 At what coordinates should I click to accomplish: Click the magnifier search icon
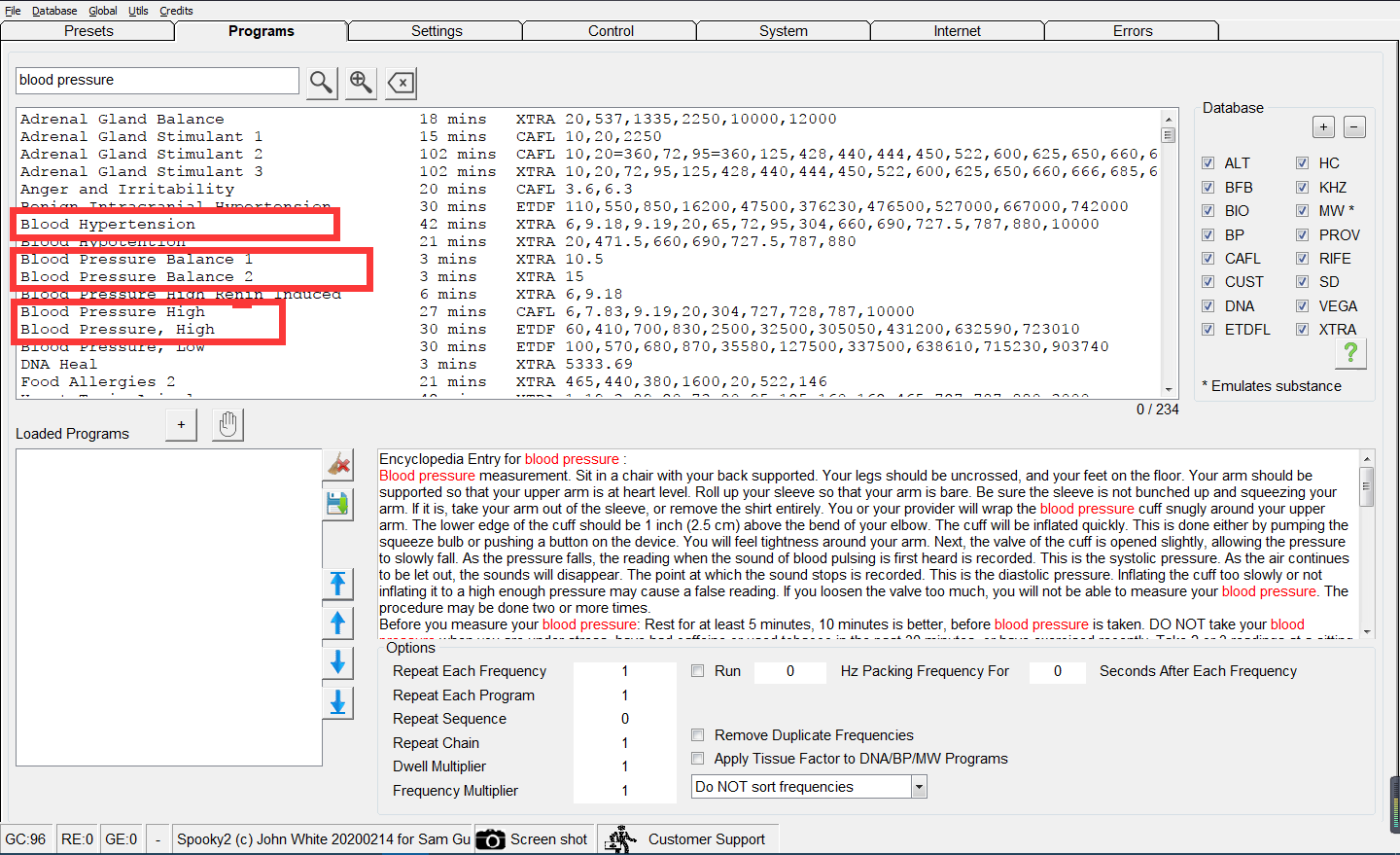321,83
